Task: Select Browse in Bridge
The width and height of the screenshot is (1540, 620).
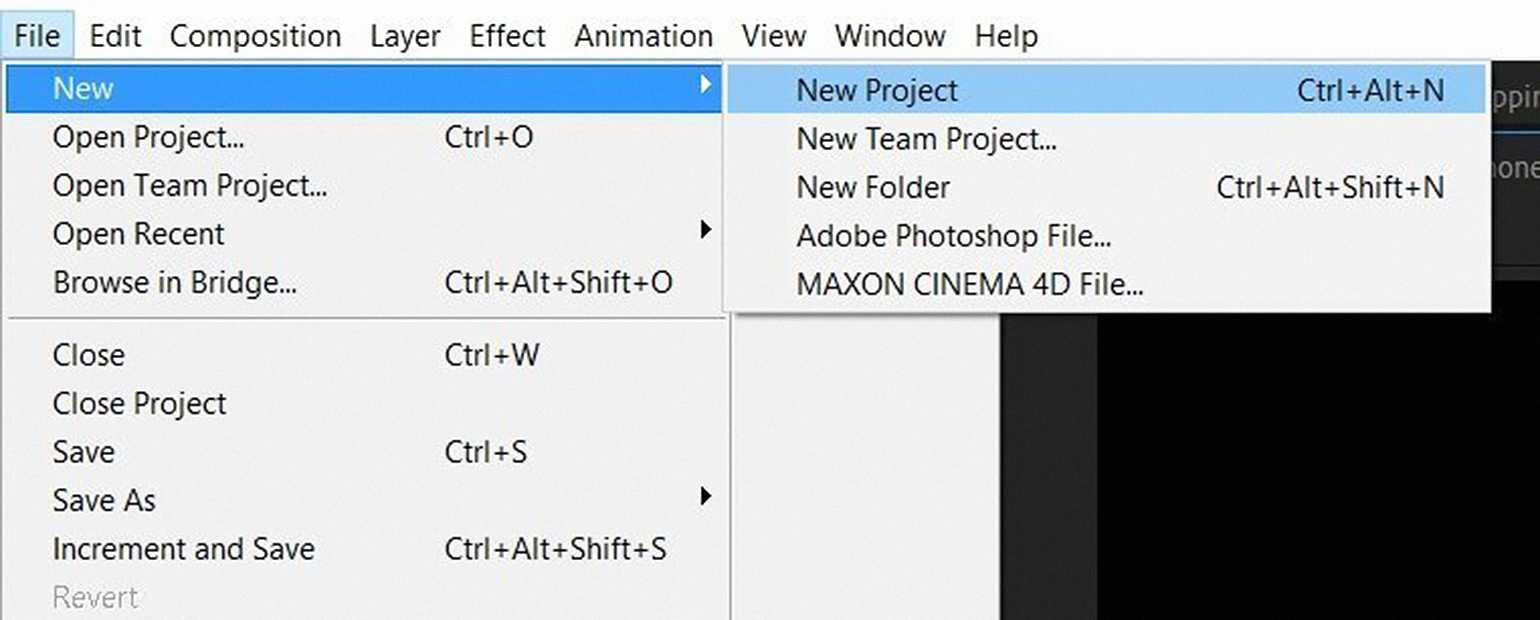Action: click(175, 283)
